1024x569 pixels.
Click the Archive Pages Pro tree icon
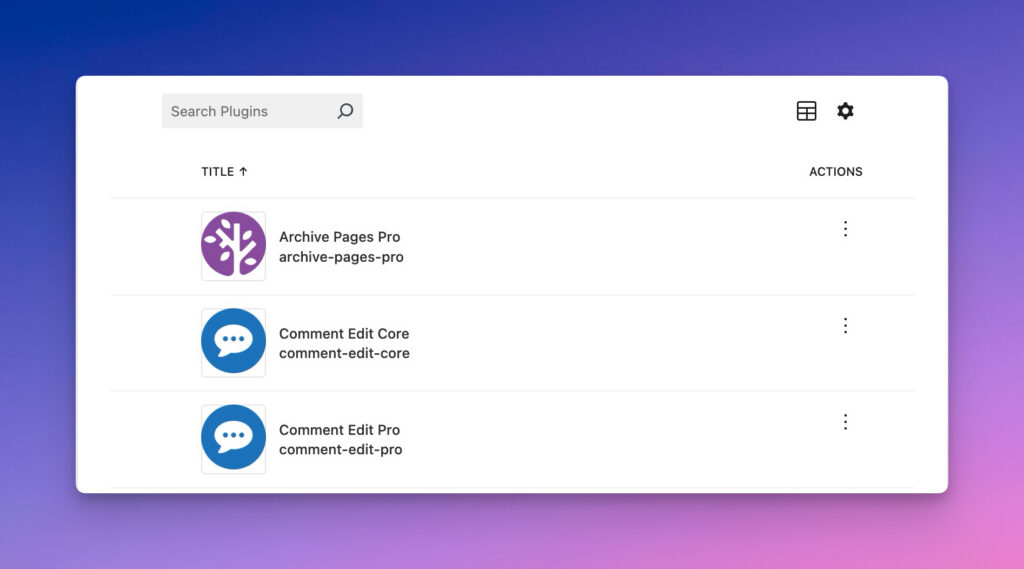tap(233, 246)
